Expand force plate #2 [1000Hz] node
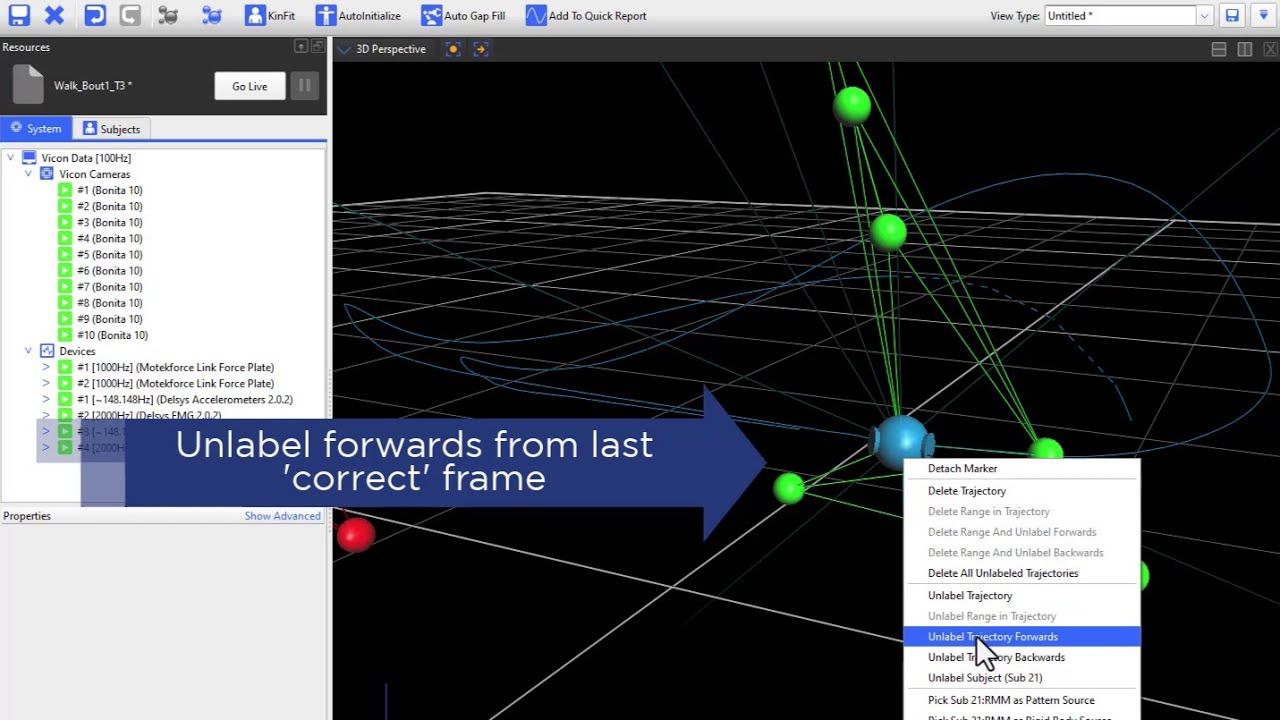Viewport: 1280px width, 720px height. (x=45, y=383)
